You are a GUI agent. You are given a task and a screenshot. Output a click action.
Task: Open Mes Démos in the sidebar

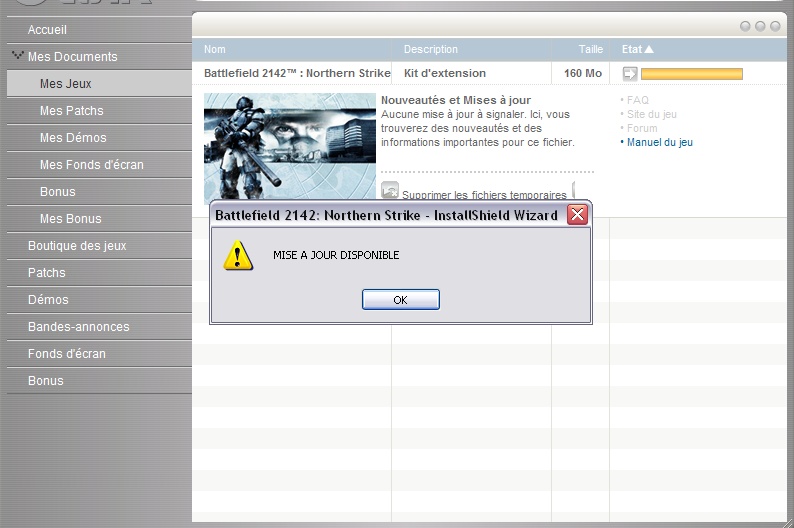tap(73, 138)
